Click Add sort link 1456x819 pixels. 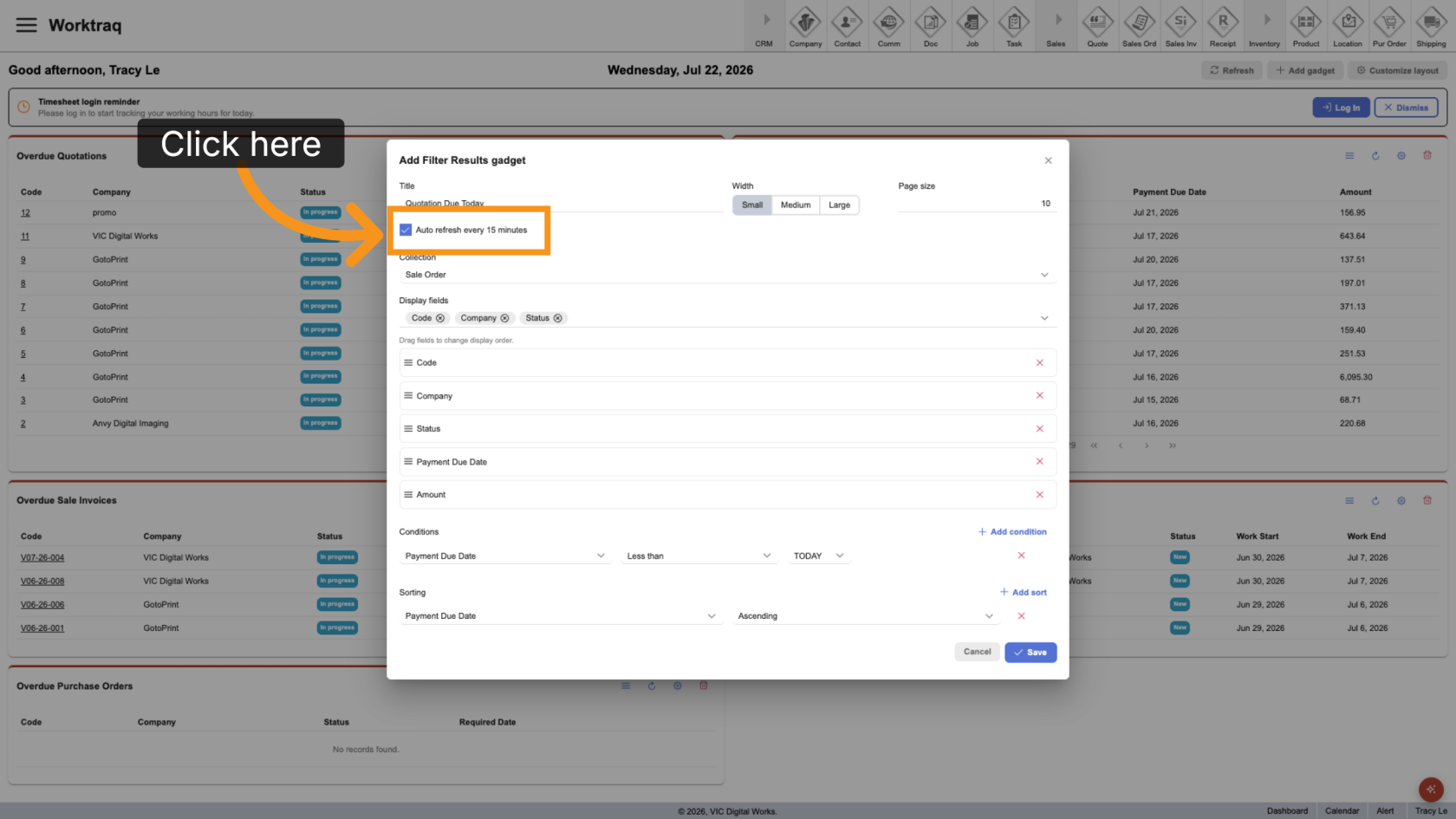click(1024, 592)
